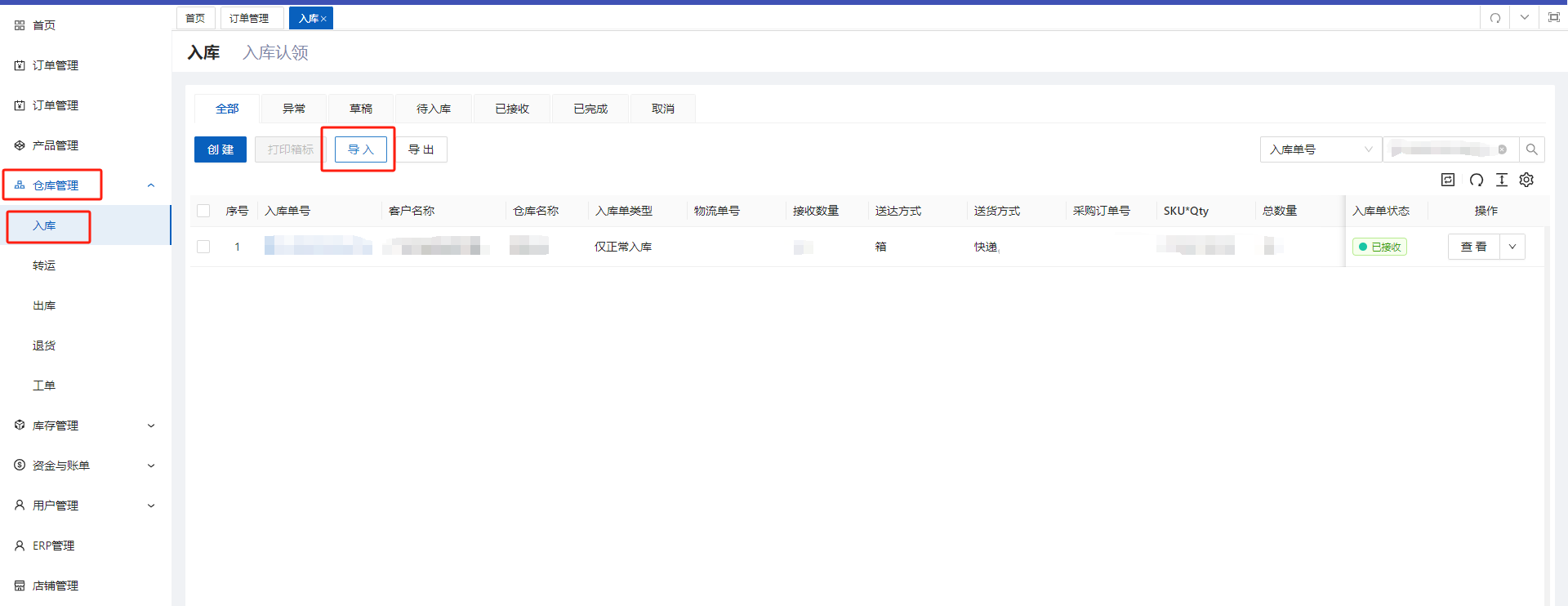Expand the 资金与账单 sidebar menu
This screenshot has width=1568, height=606.
[151, 466]
